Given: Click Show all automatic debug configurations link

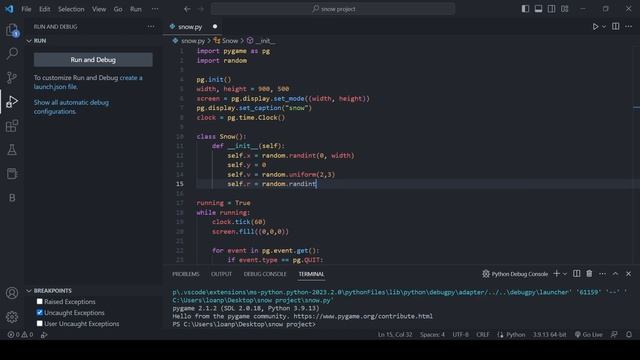Looking at the screenshot, I should pos(71,107).
